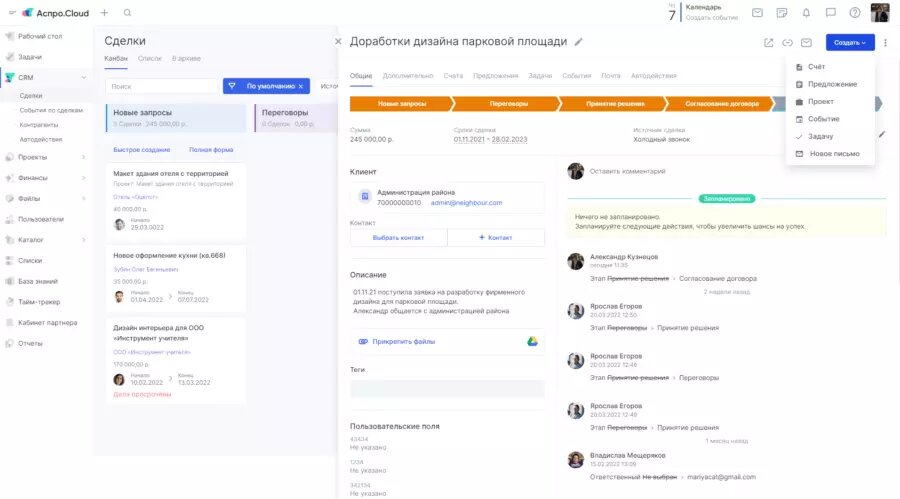The image size is (900, 499).
Task: Open Тайм-трекер in sidebar
Action: click(39, 302)
